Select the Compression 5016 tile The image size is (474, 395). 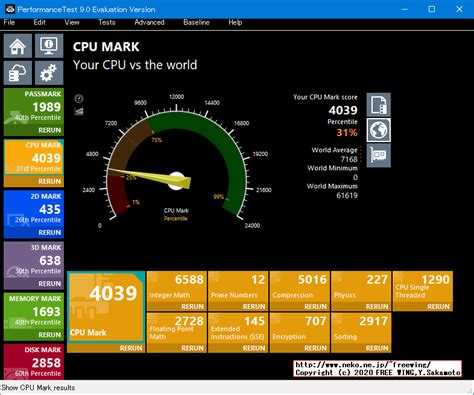point(299,287)
